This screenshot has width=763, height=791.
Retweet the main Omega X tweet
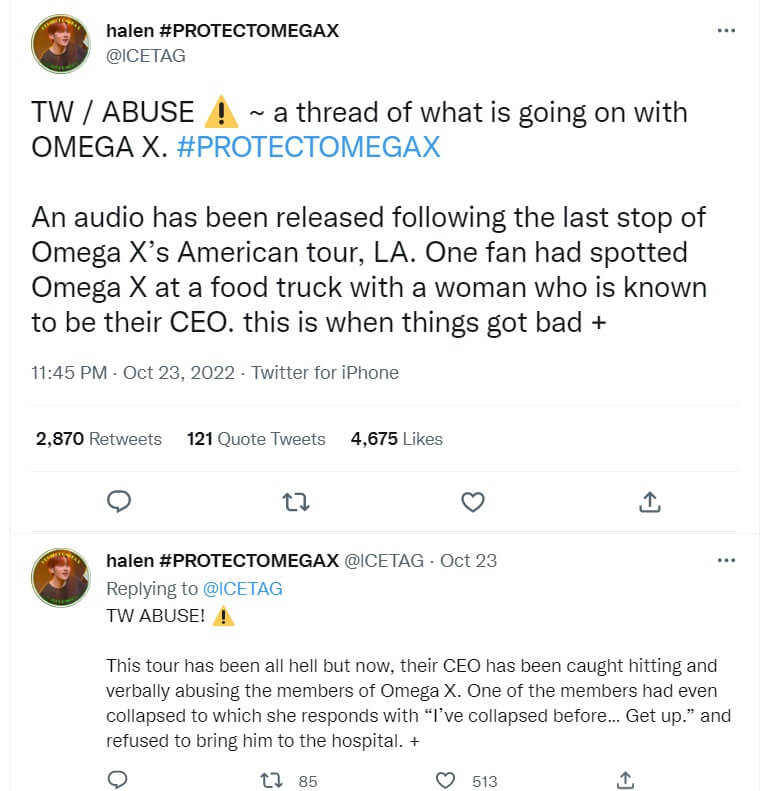click(297, 500)
